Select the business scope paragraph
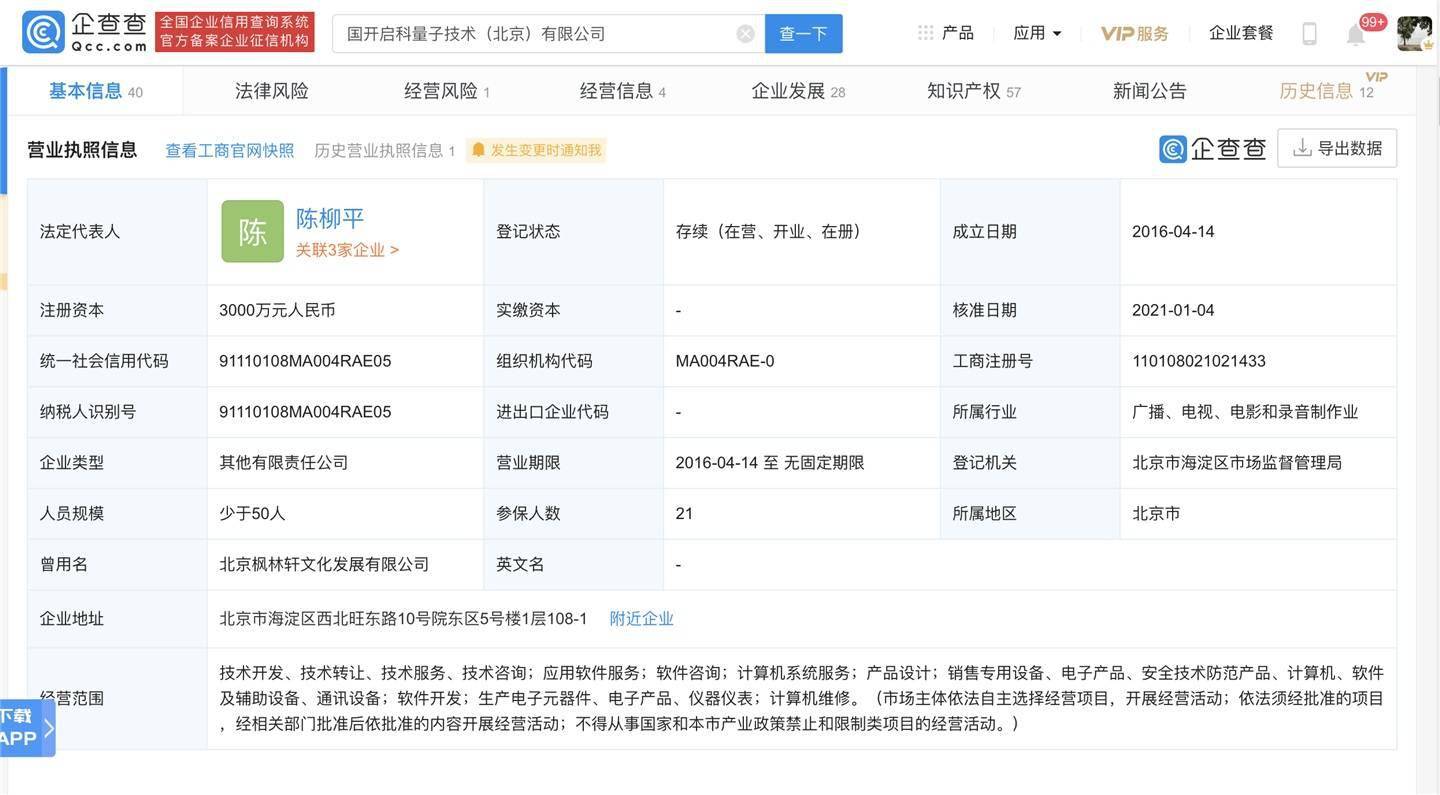 pos(801,698)
